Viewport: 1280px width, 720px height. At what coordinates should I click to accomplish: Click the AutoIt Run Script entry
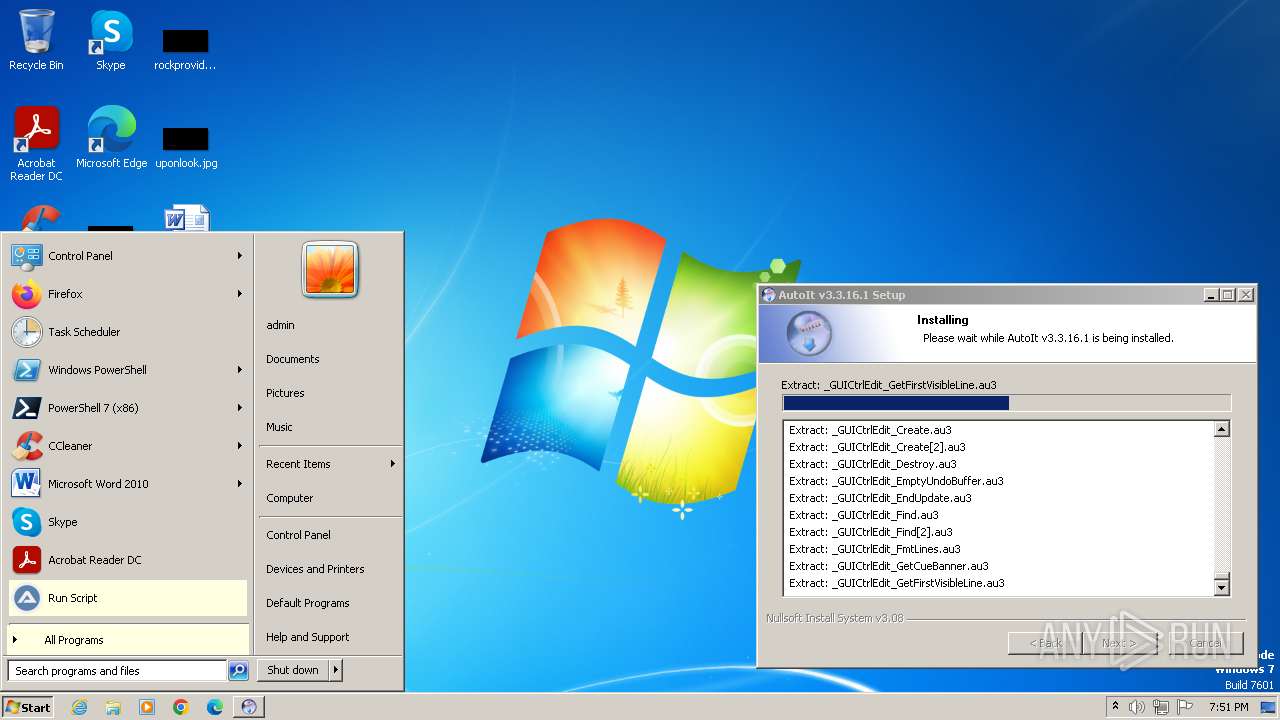pos(127,598)
